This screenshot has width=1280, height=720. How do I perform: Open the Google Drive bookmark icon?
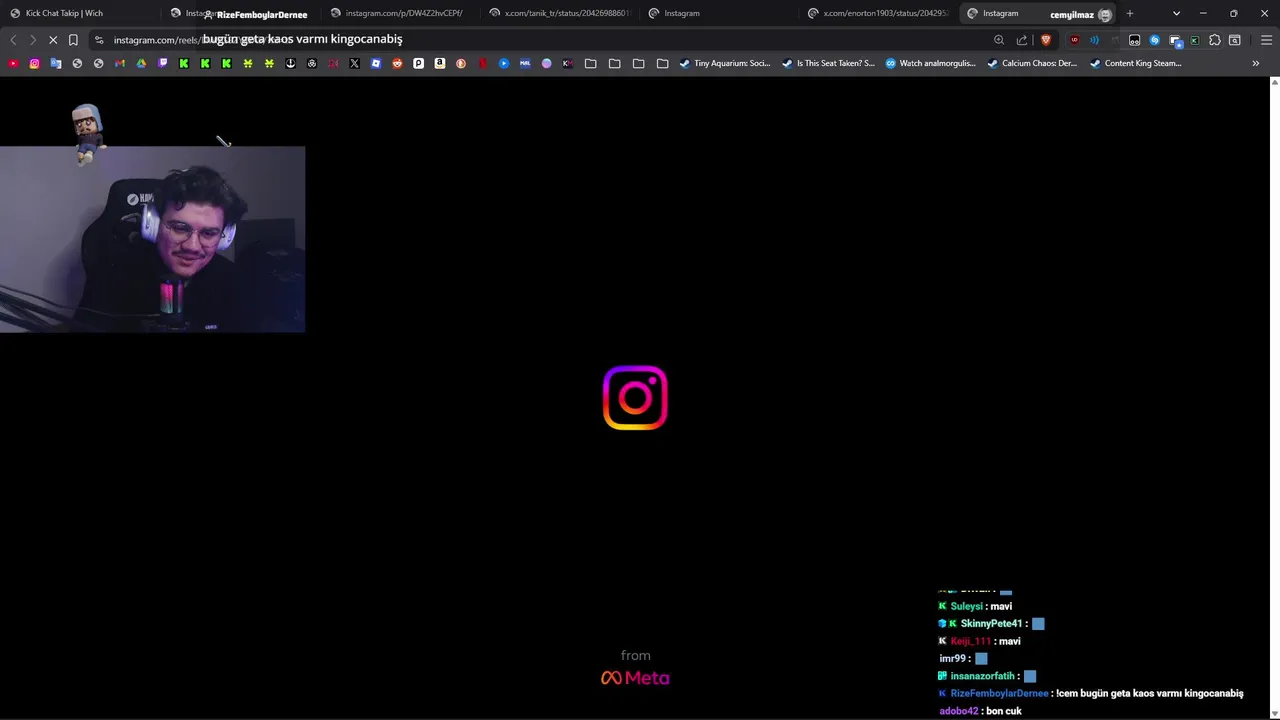[141, 63]
